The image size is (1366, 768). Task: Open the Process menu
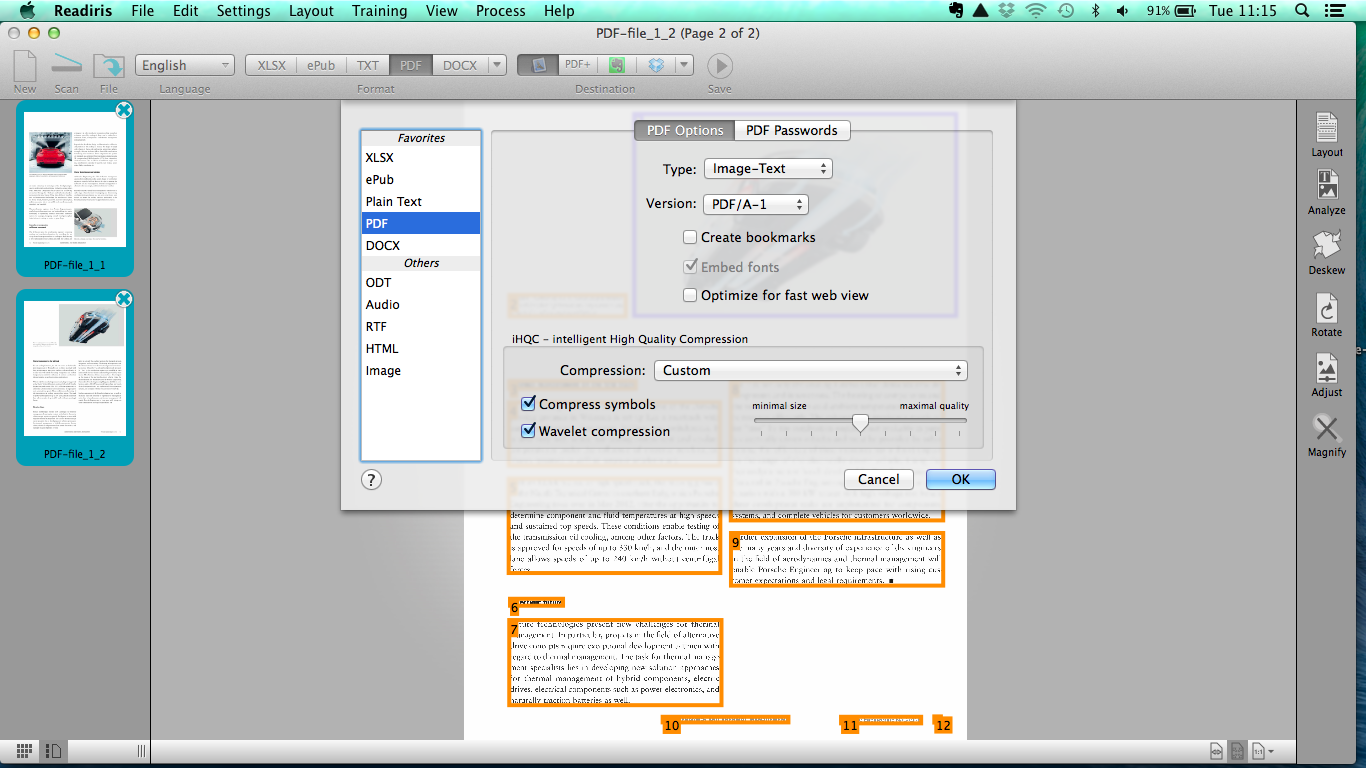[x=500, y=11]
